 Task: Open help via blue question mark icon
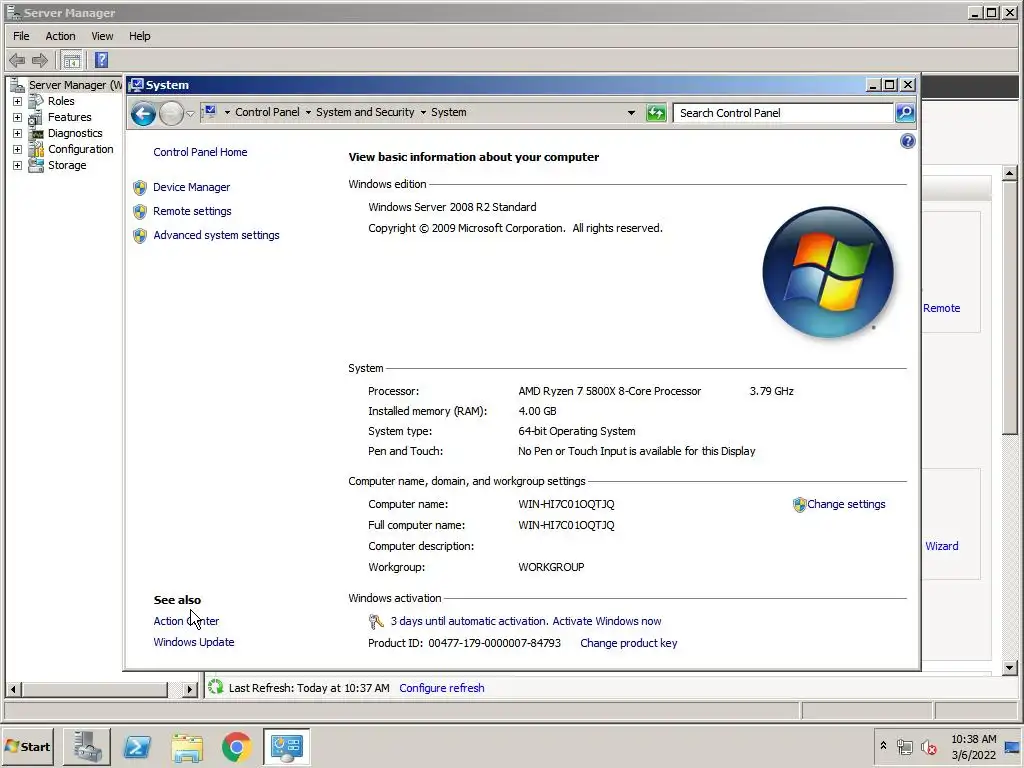[x=907, y=141]
